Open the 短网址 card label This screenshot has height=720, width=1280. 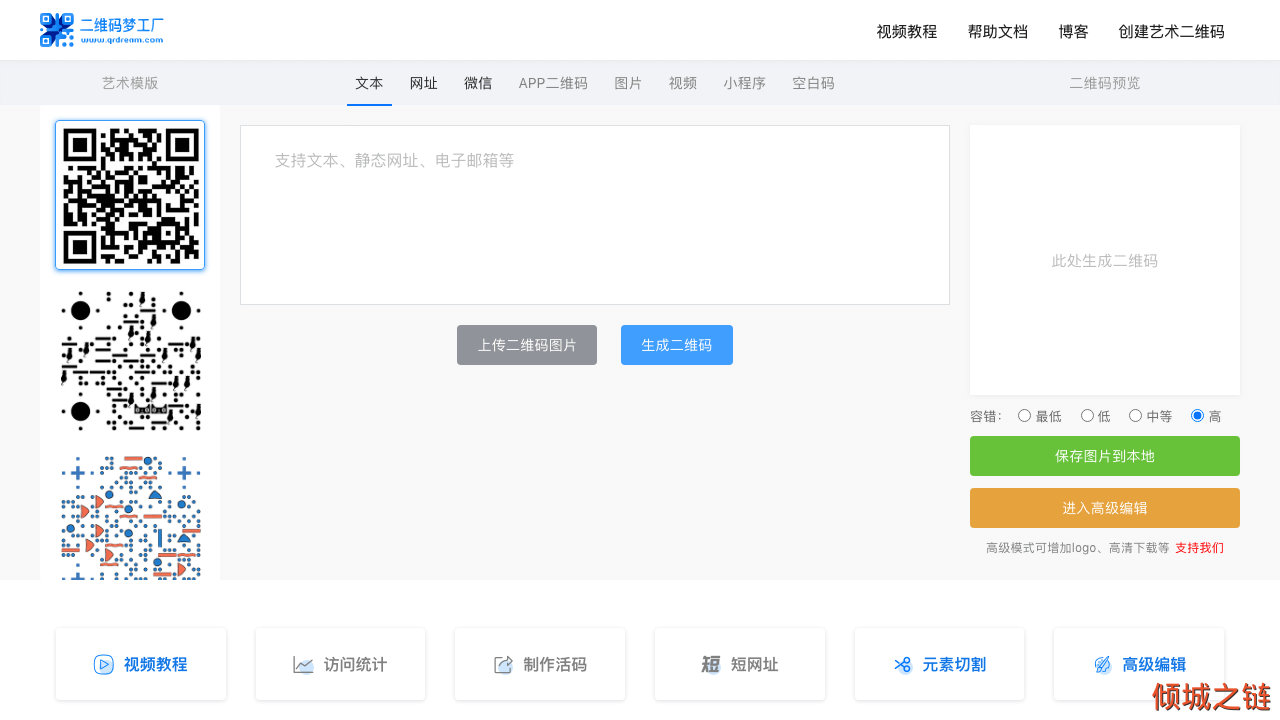[754, 664]
